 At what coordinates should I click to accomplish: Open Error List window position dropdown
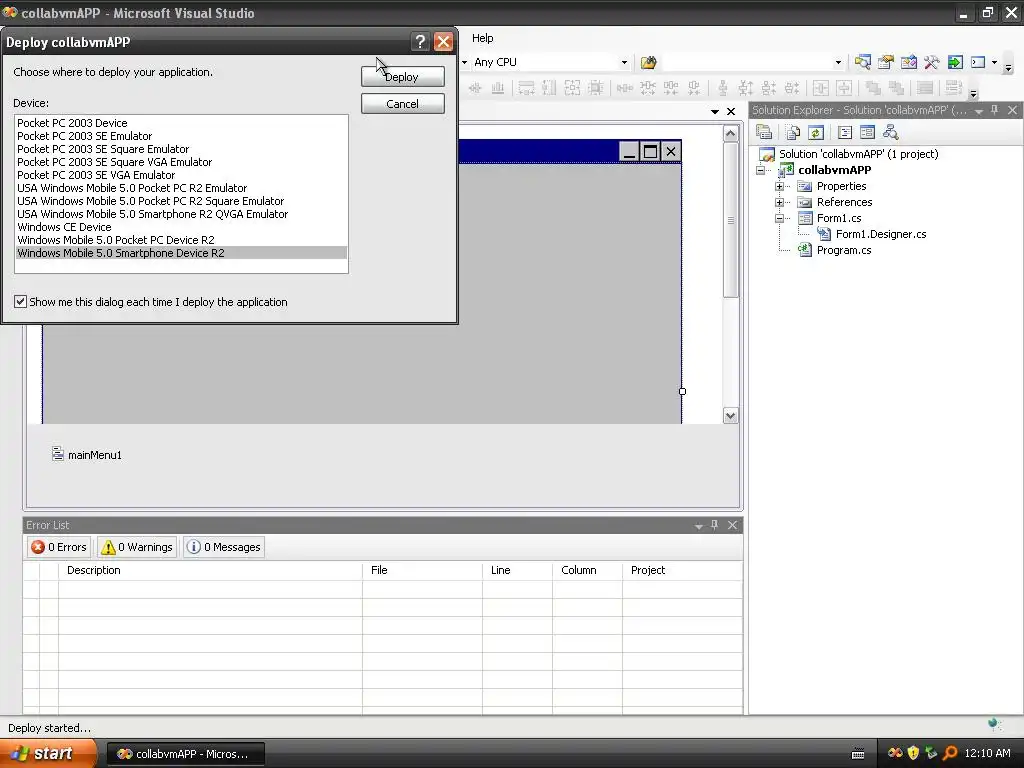698,525
